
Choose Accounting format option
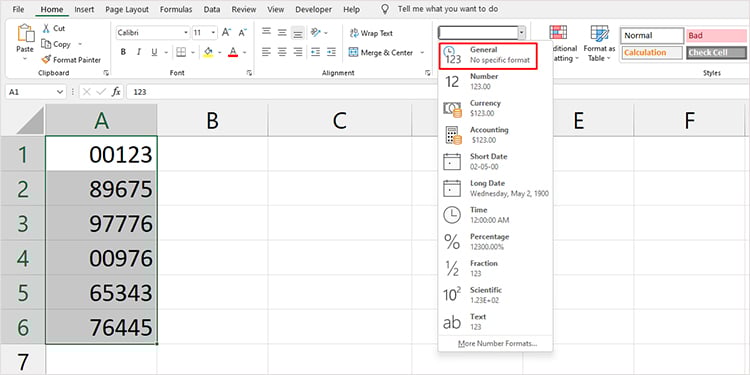click(x=495, y=135)
